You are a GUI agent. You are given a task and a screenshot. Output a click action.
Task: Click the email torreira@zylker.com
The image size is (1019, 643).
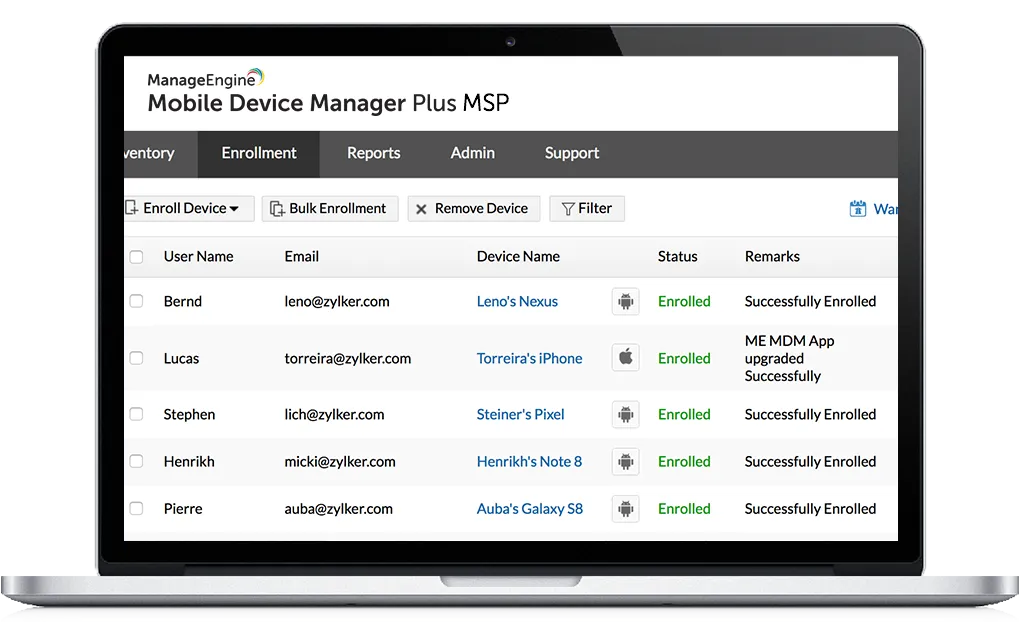(x=348, y=359)
